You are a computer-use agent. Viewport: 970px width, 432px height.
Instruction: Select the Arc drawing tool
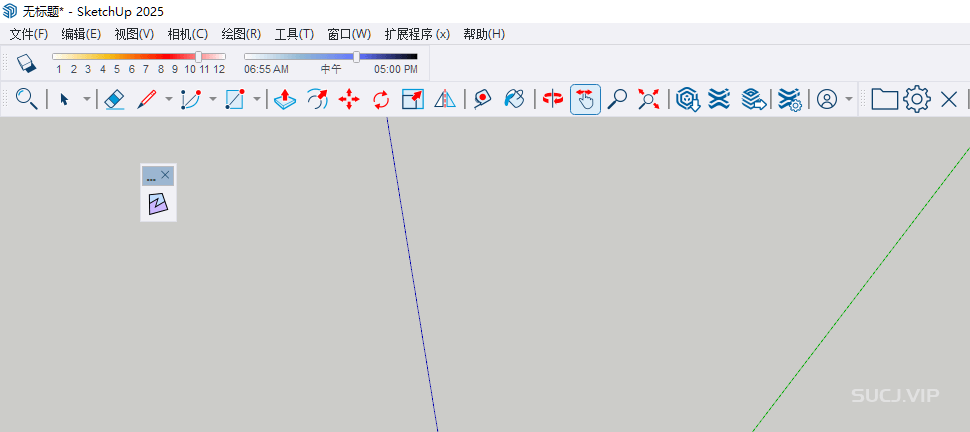click(x=191, y=99)
